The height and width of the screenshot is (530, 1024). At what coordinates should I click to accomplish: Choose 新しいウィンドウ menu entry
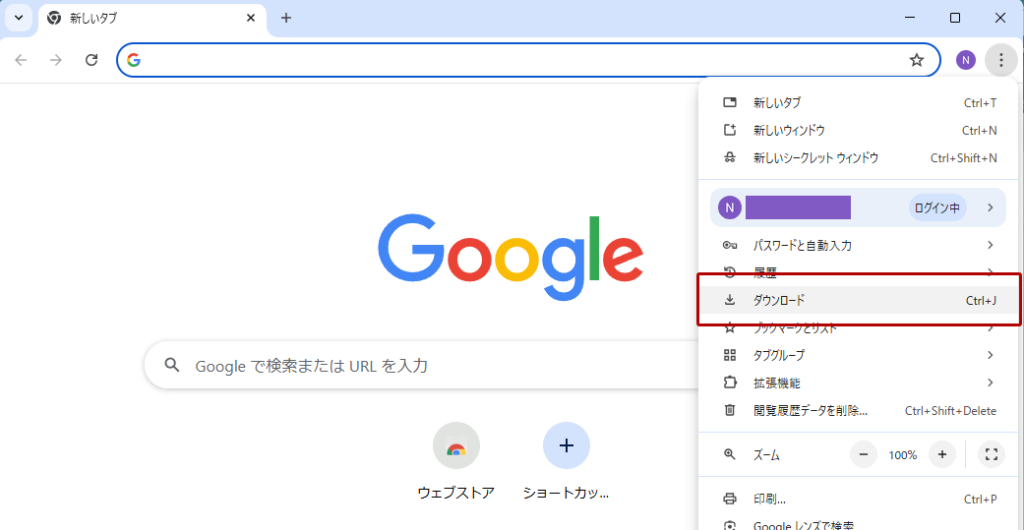(858, 131)
